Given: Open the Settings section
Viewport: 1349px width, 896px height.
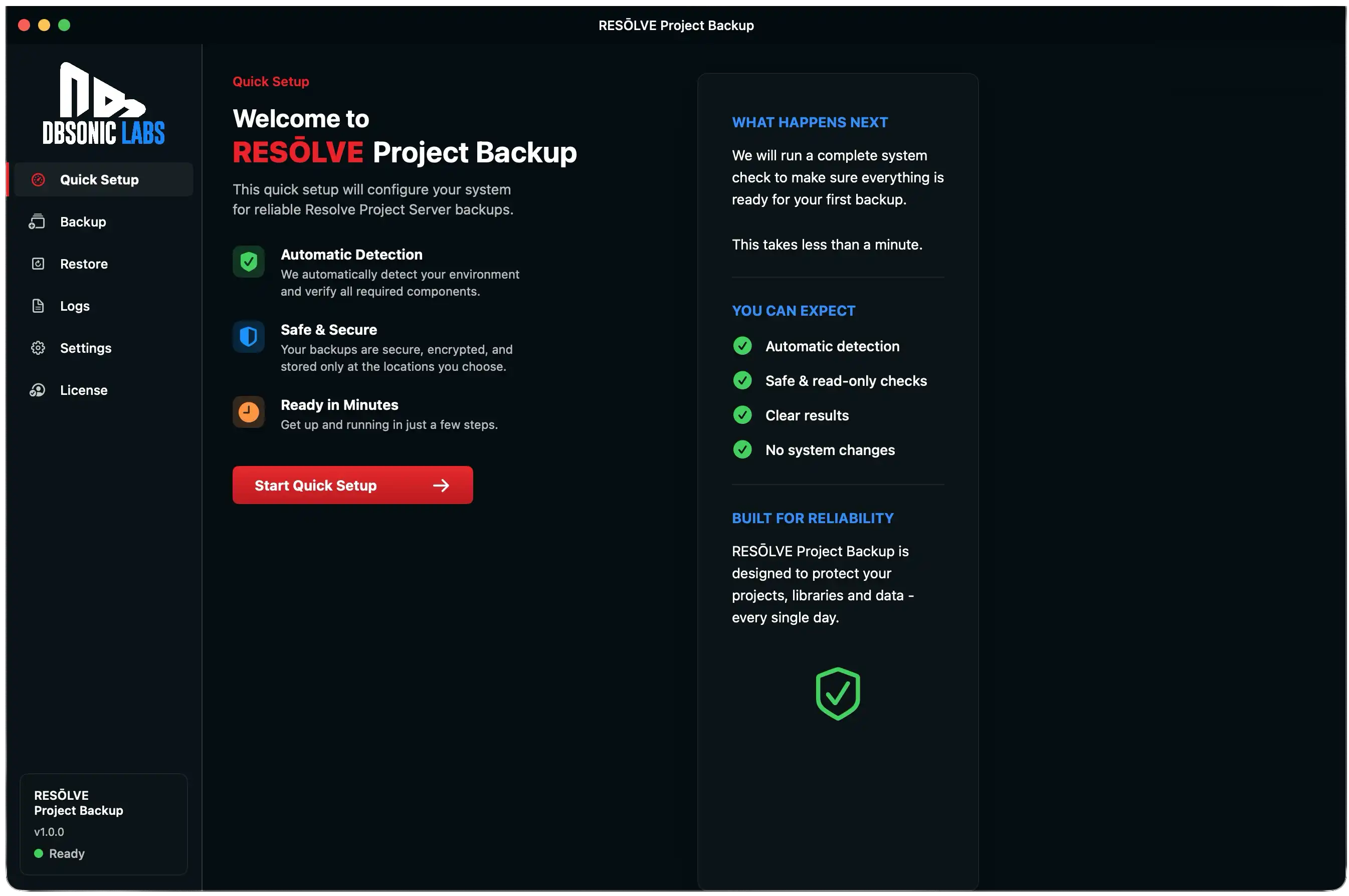Looking at the screenshot, I should [x=103, y=348].
